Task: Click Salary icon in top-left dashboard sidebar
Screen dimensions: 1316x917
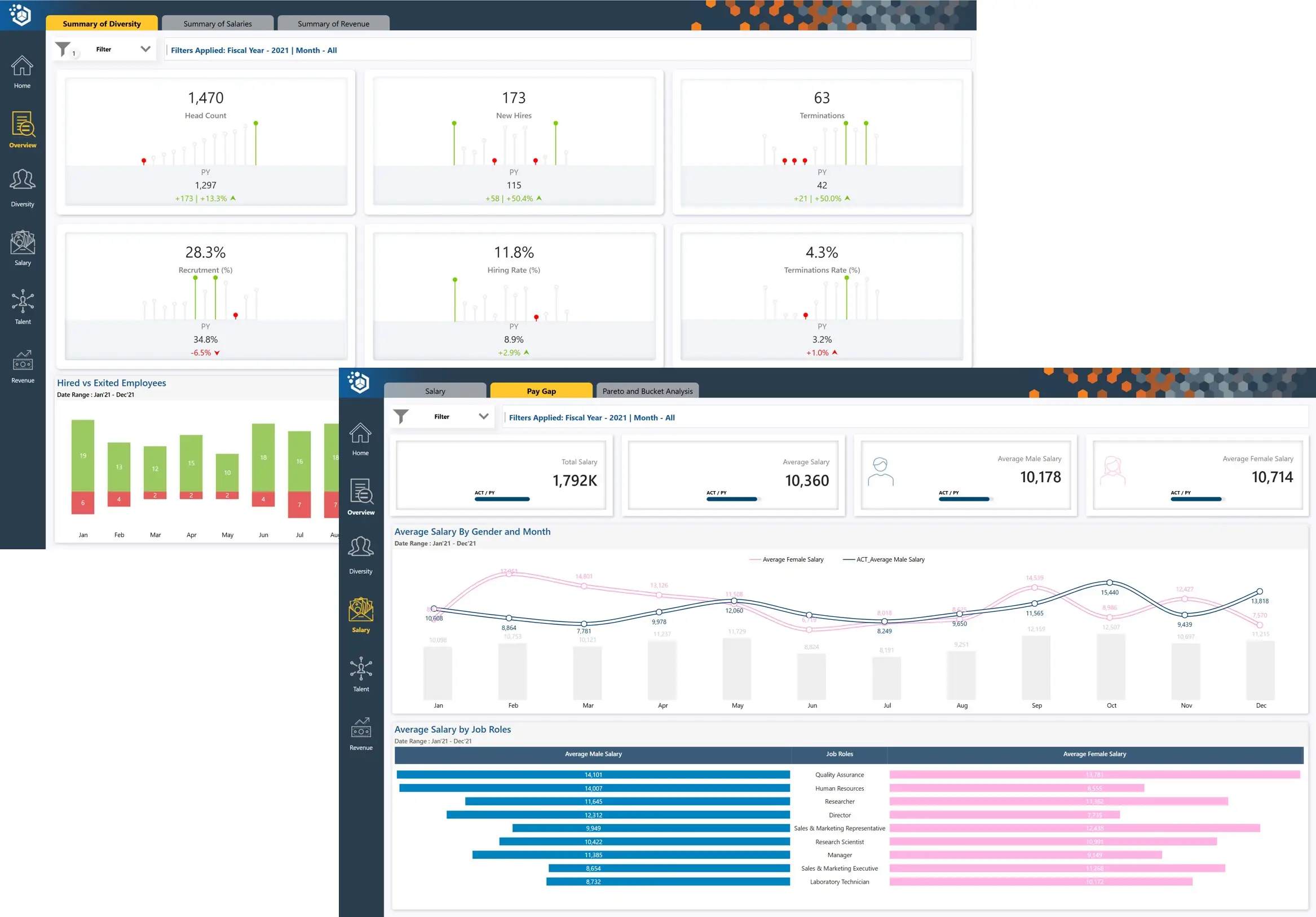Action: 23,243
